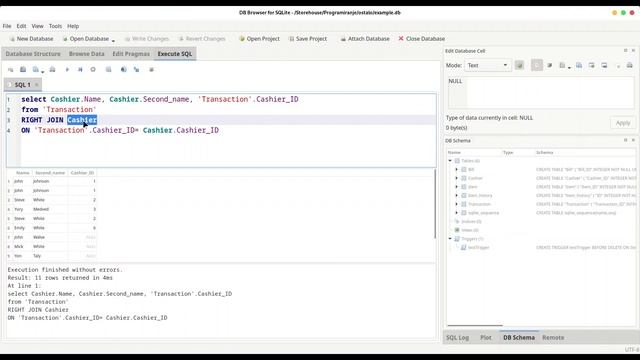This screenshot has height=360, width=640.
Task: Switch to Browse Data tab
Action: pos(87,54)
